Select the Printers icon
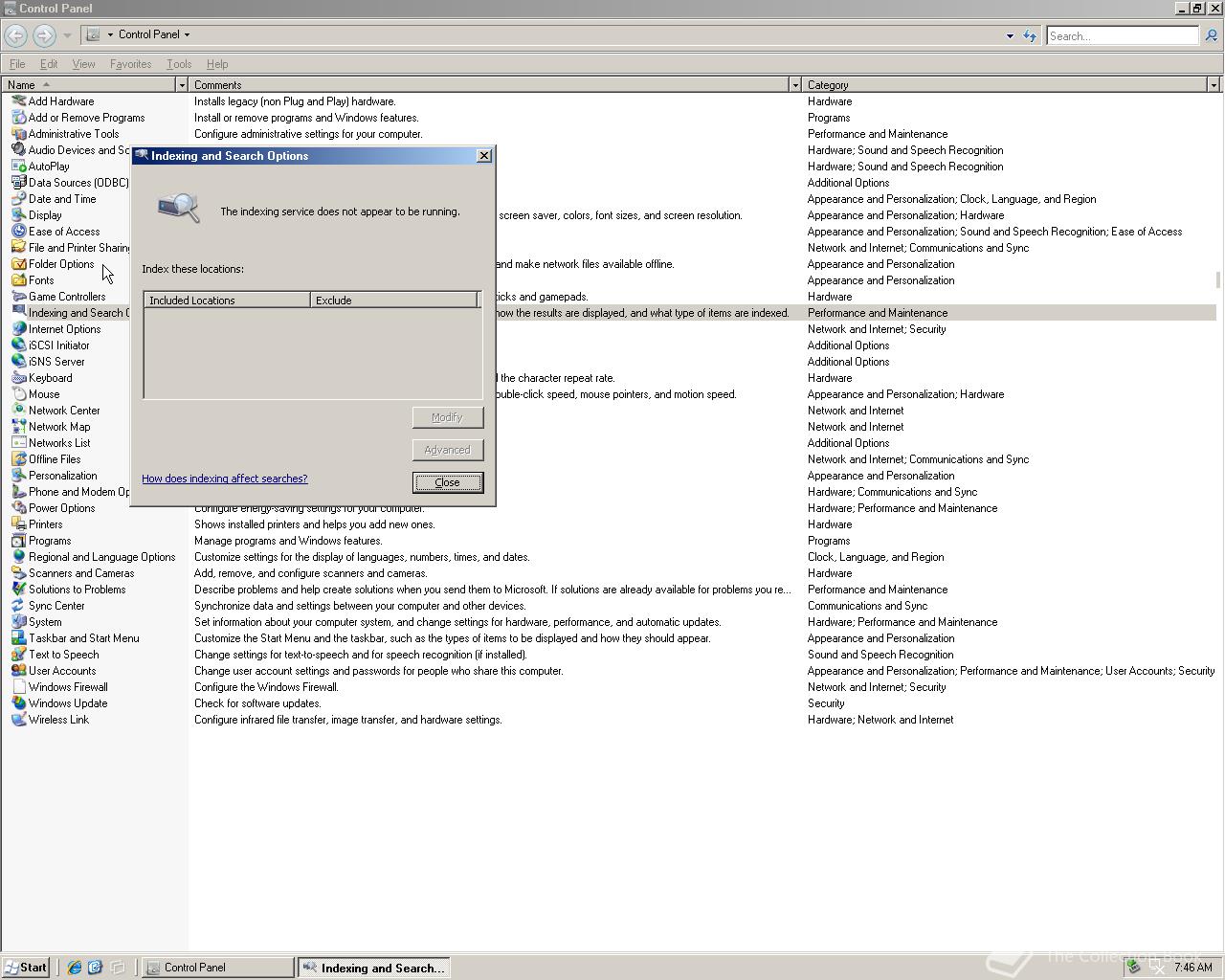Viewport: 1225px width, 980px height. pos(18,524)
